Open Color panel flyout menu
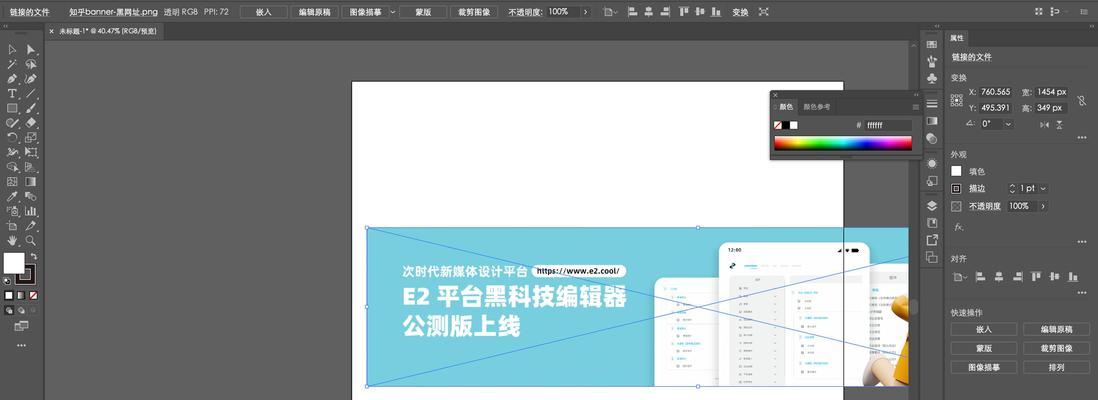Image resolution: width=1098 pixels, height=400 pixels. pyautogui.click(x=915, y=107)
